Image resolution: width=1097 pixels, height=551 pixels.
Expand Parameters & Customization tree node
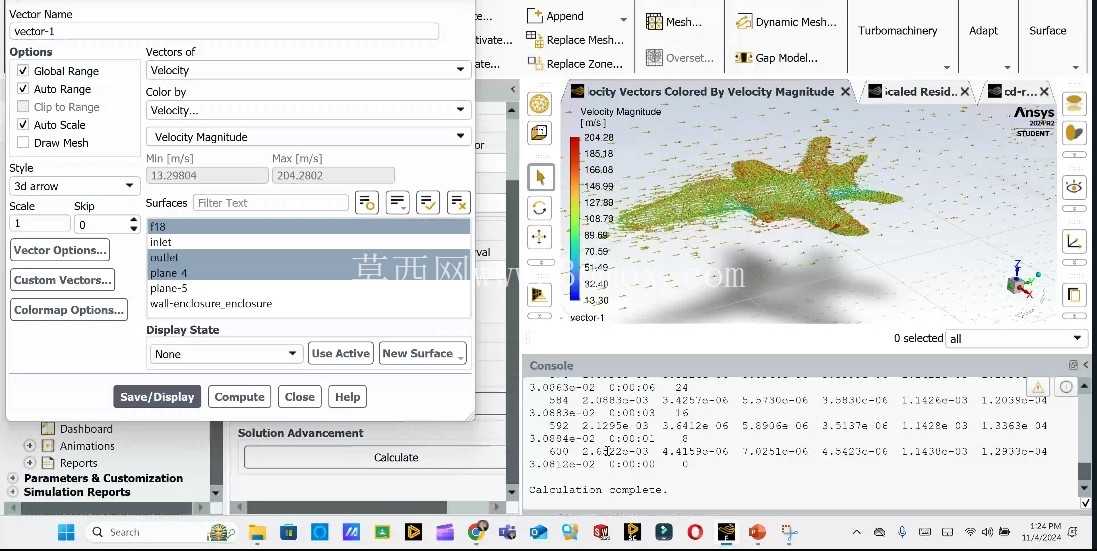click(x=13, y=478)
